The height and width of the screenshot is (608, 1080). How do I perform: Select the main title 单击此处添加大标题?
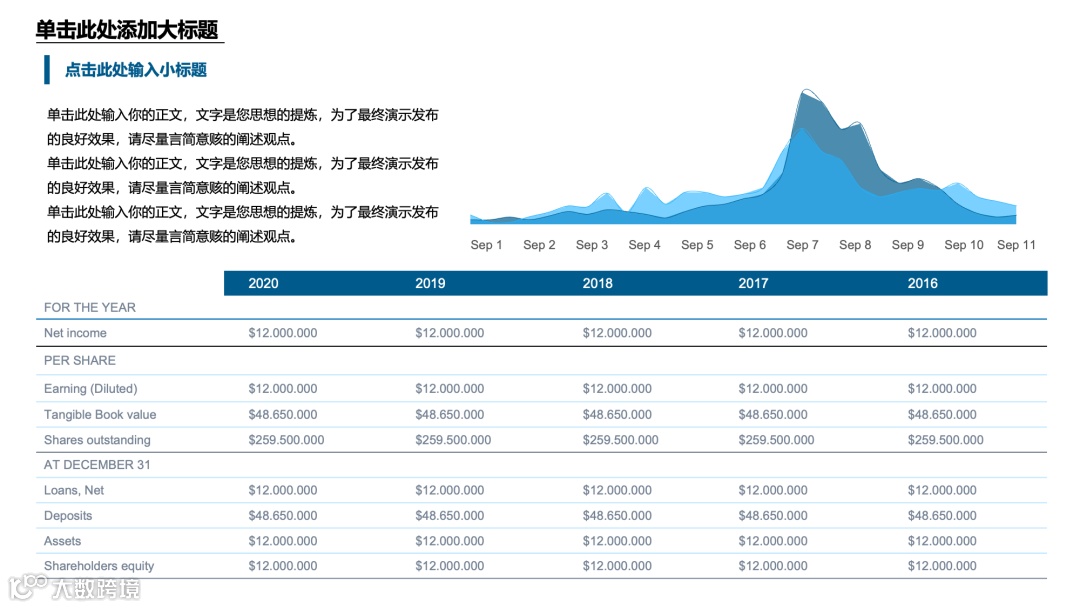pos(127,30)
